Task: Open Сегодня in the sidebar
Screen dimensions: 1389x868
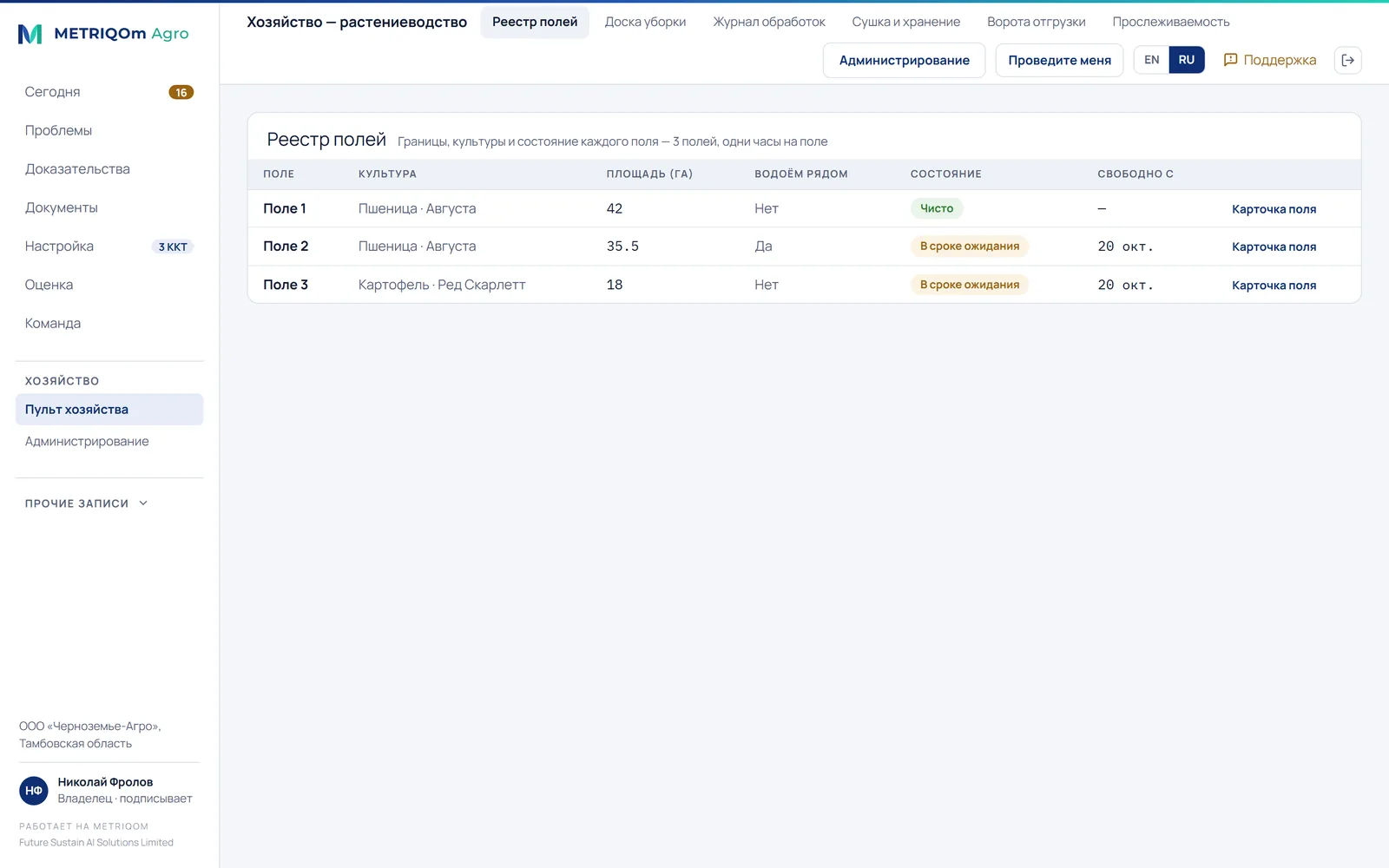Action: 109,92
